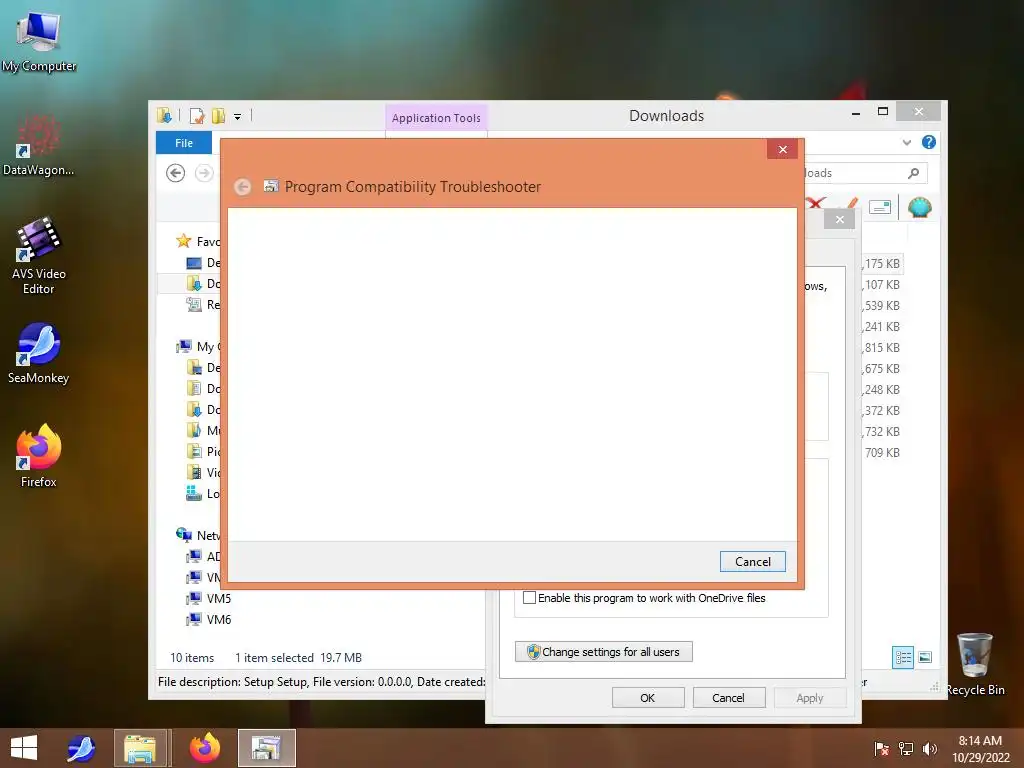Select Music item in navigation pane
Image resolution: width=1024 pixels, height=768 pixels.
(203, 430)
